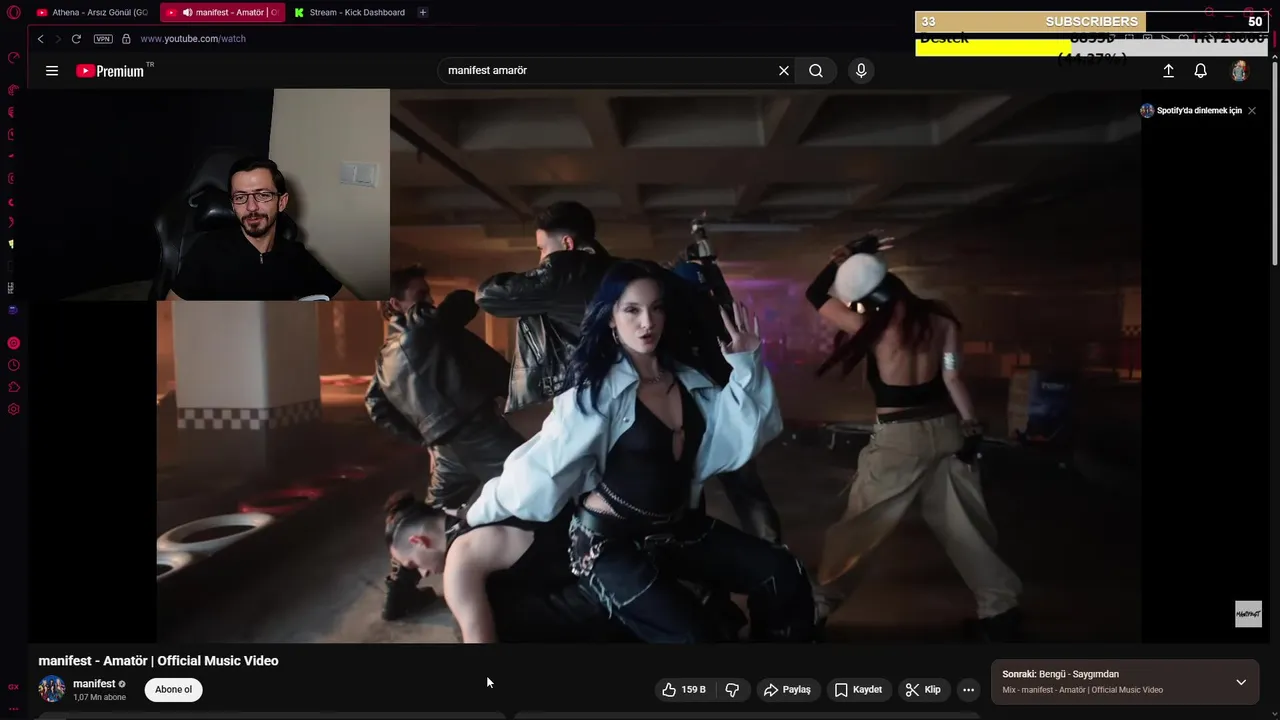Open the Opera GX main menu logo
Screen dimensions: 1280x720
pos(14,12)
